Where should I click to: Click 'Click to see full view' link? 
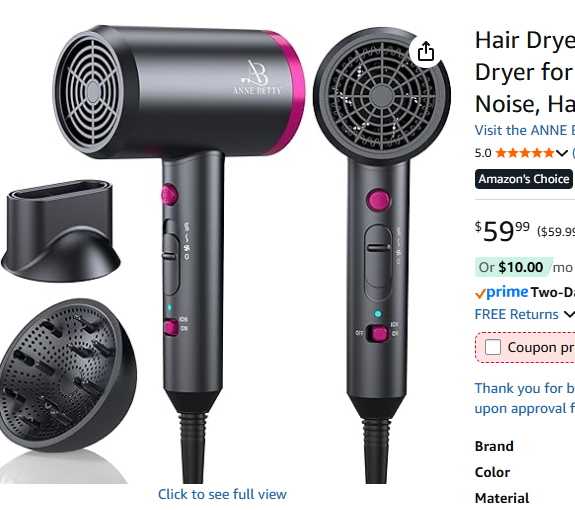coord(222,494)
